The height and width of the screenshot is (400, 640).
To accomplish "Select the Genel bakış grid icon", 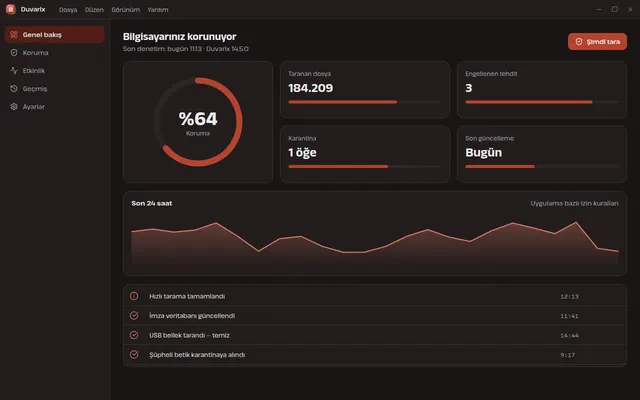I will coord(14,35).
